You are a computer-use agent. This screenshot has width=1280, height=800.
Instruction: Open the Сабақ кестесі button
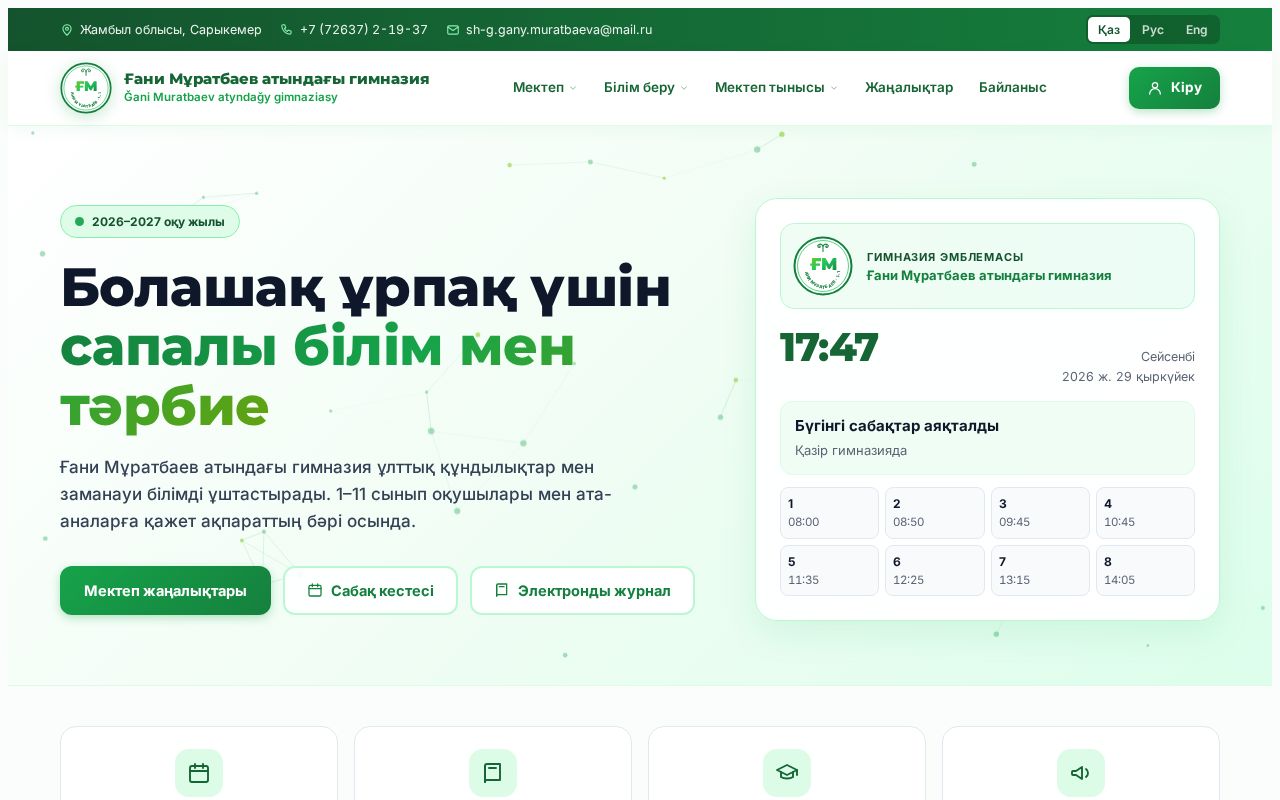pos(370,590)
